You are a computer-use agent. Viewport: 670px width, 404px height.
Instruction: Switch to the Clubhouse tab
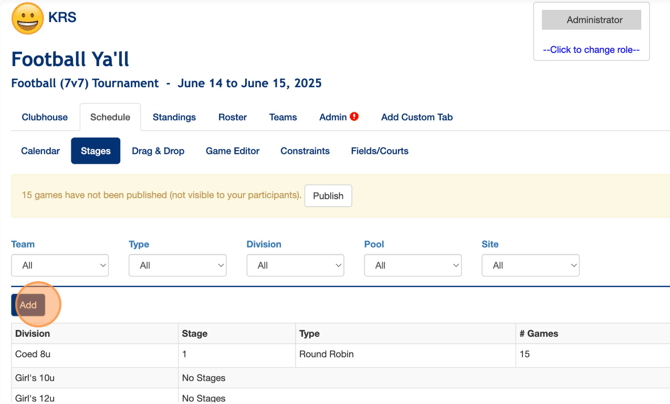[x=45, y=117]
